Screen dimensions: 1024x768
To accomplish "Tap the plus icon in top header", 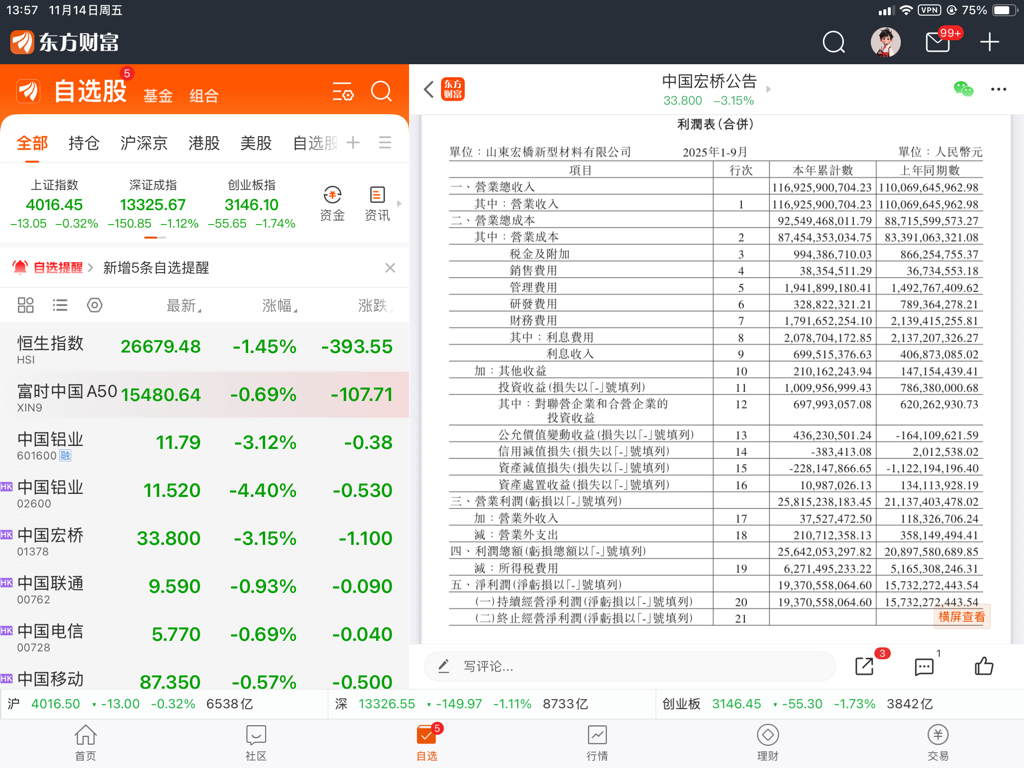I will click(x=989, y=42).
